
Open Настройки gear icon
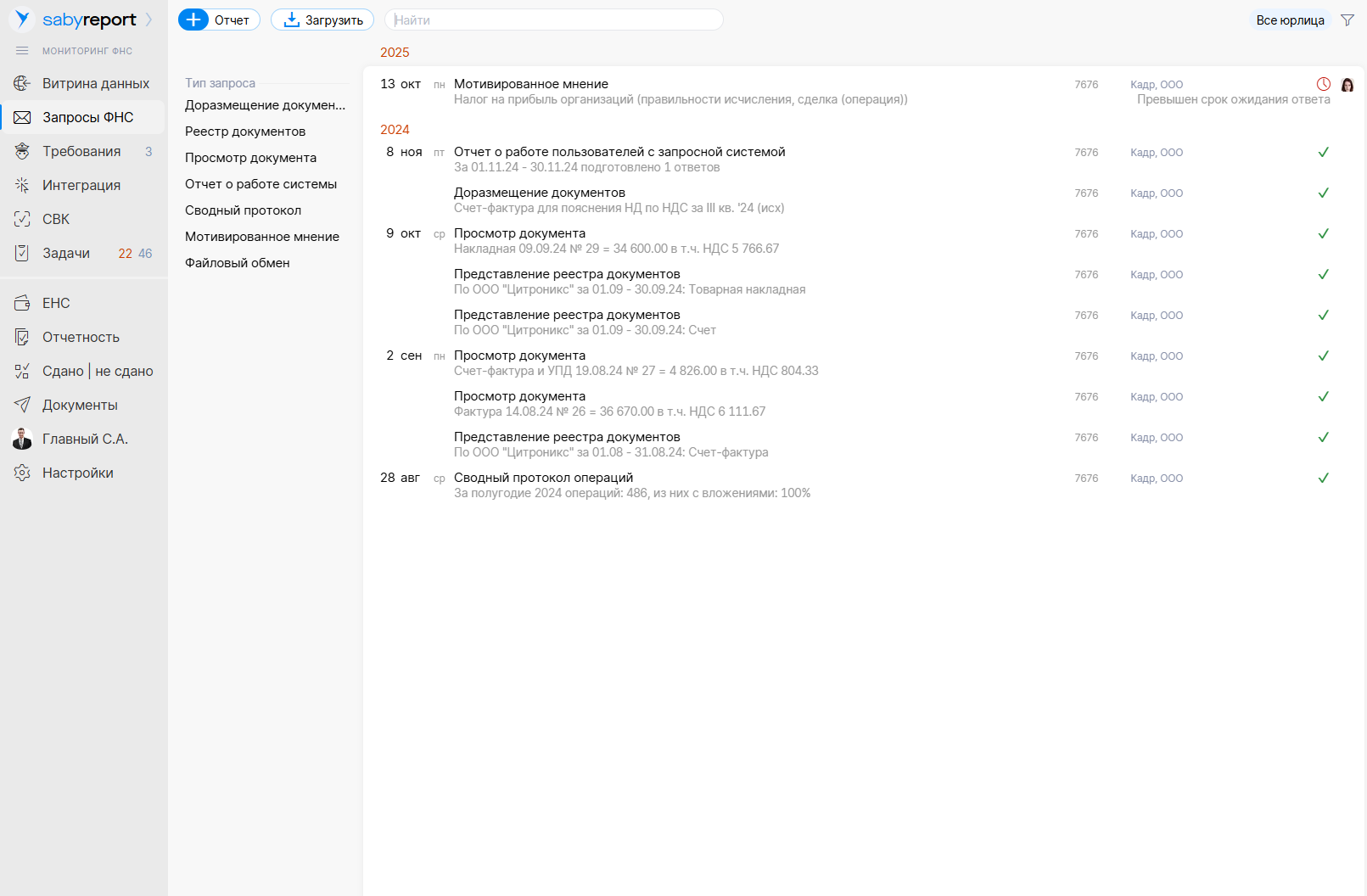(x=22, y=473)
